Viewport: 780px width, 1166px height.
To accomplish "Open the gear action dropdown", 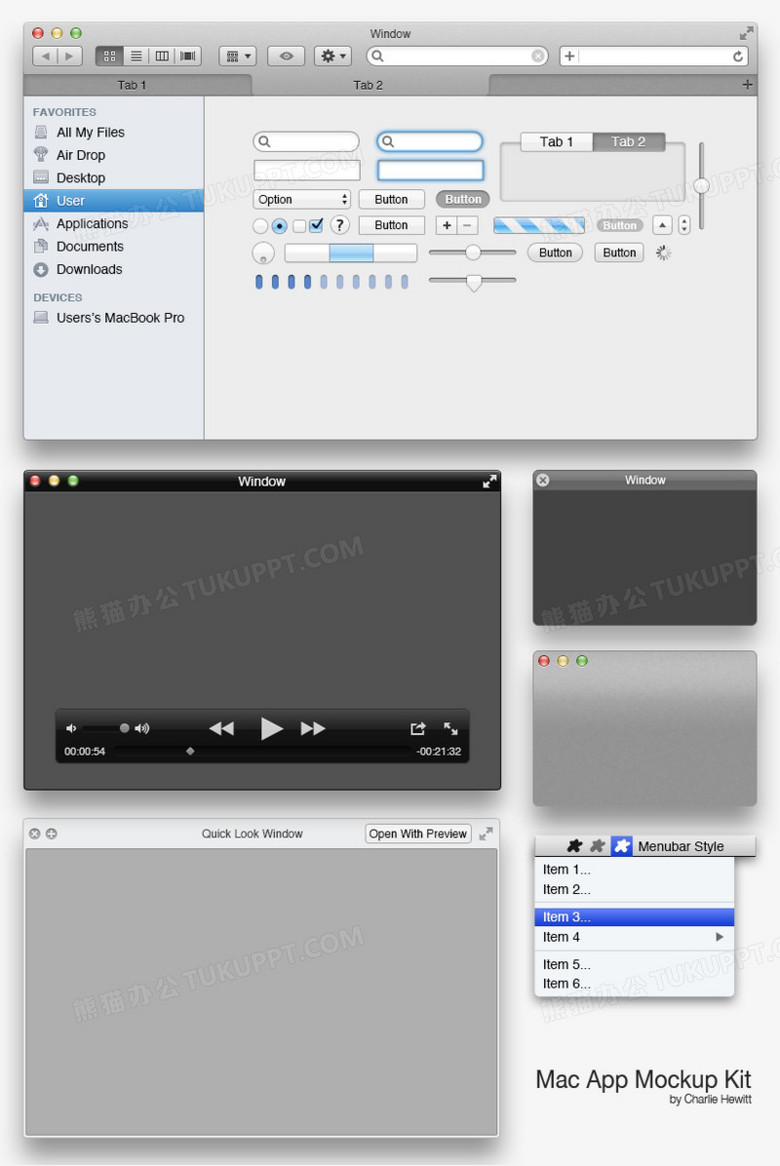I will click(332, 57).
